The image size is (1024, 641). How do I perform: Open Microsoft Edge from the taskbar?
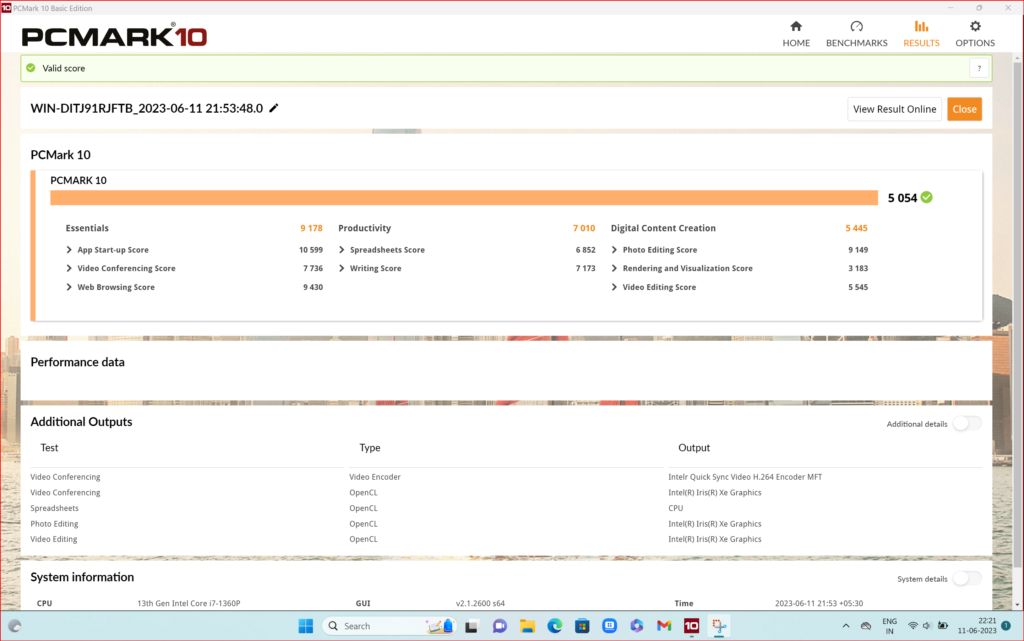coord(555,626)
